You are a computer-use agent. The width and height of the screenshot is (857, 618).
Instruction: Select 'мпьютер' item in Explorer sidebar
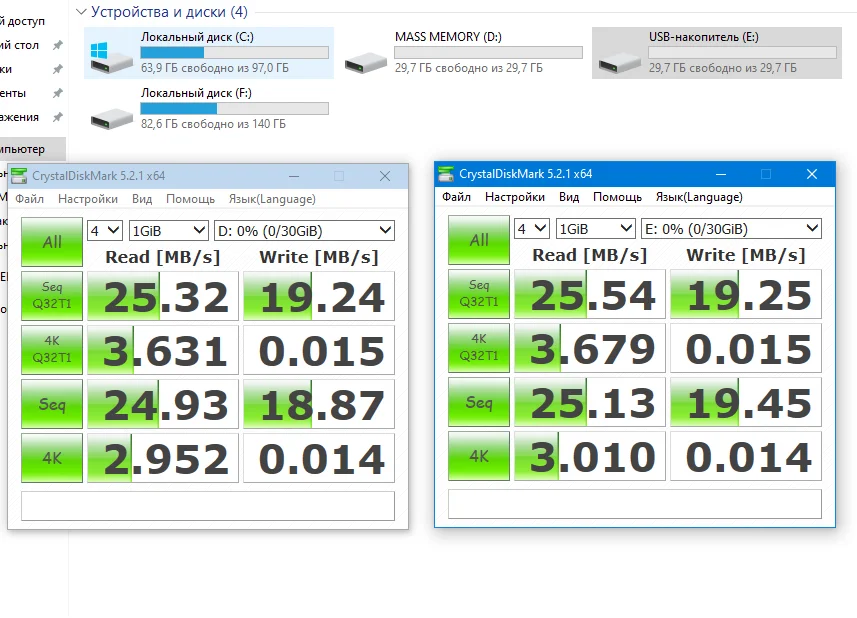pyautogui.click(x=33, y=149)
